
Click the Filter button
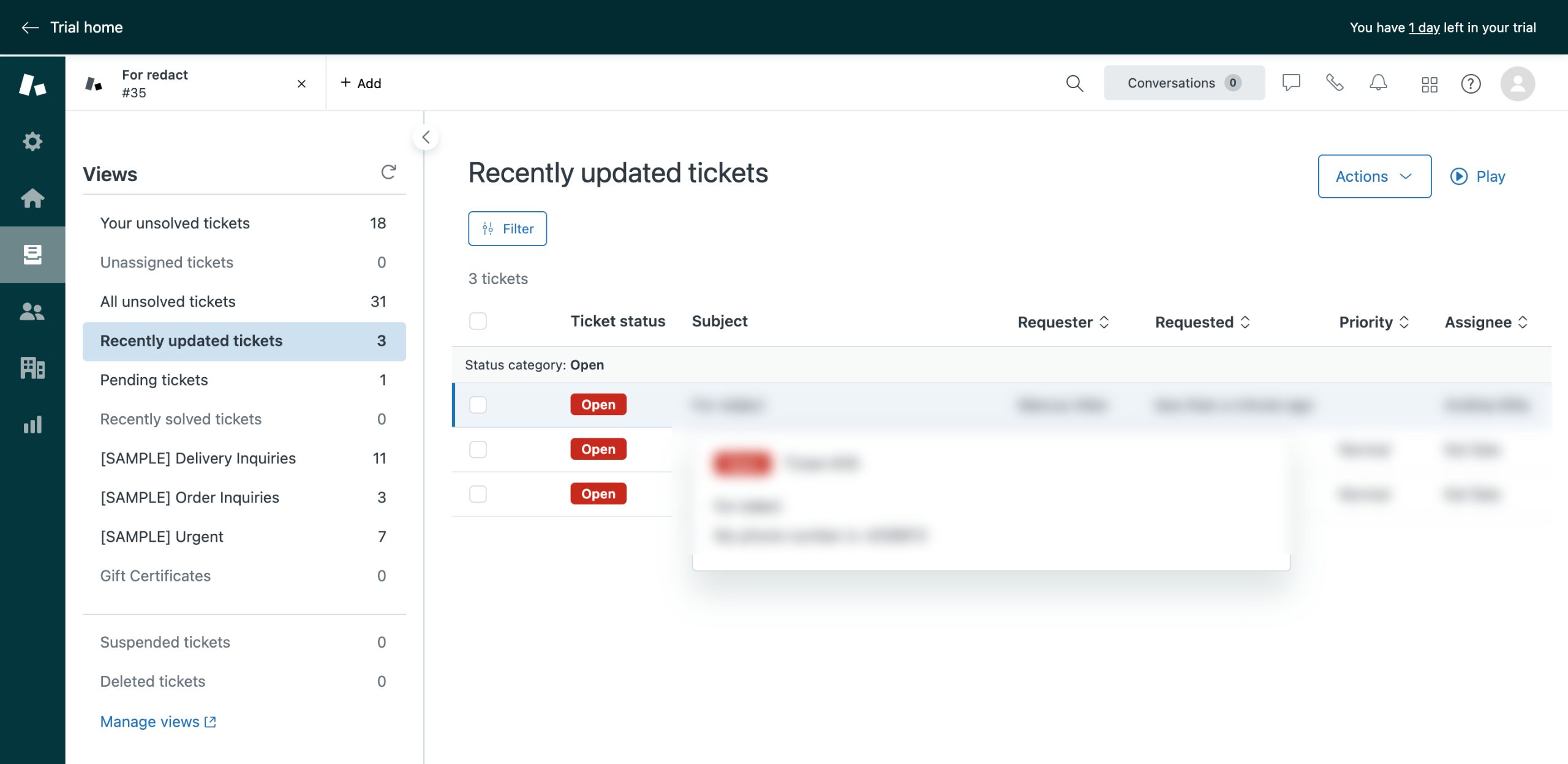(x=507, y=228)
